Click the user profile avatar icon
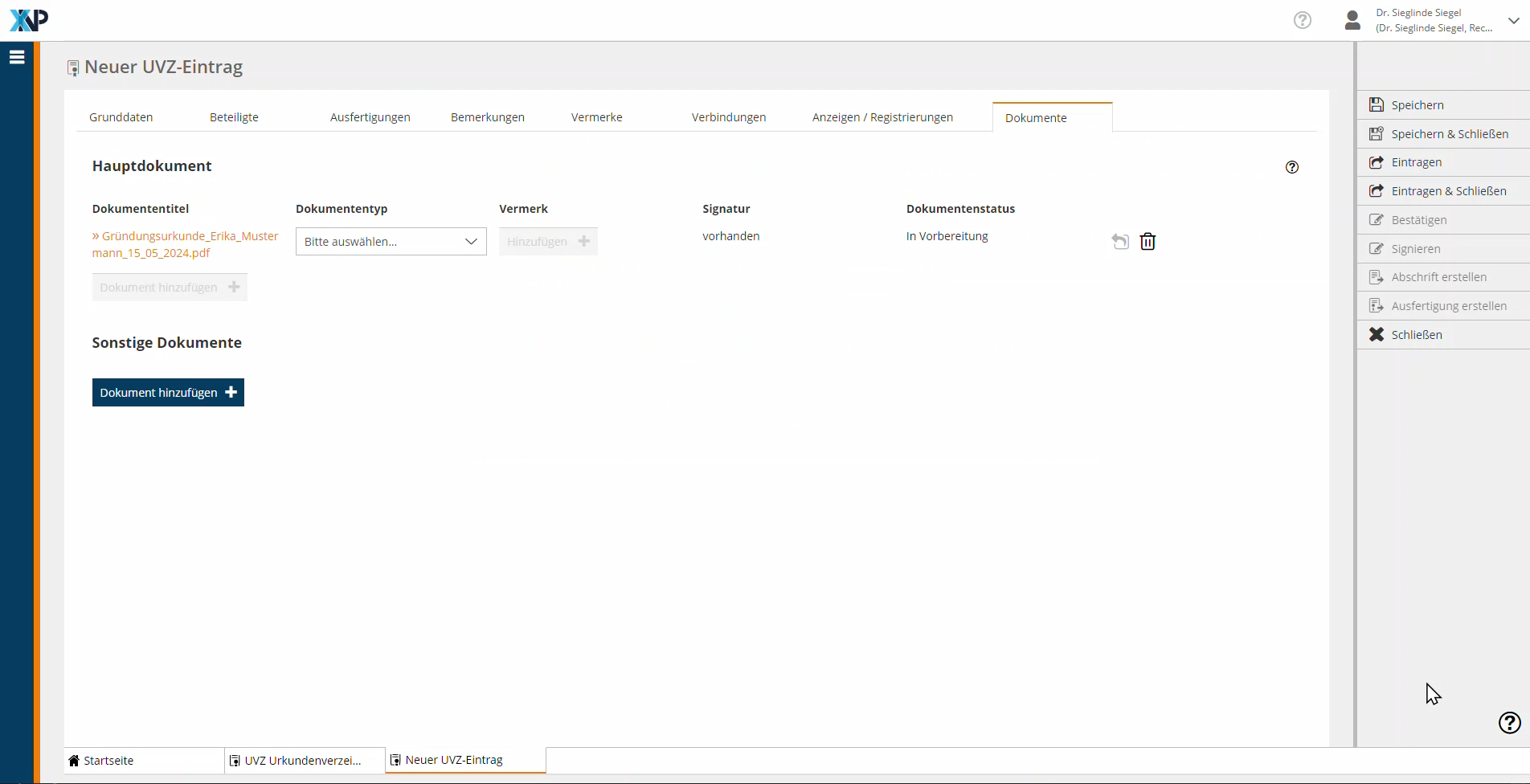Screen dimensions: 1530x784 (x=1352, y=20)
